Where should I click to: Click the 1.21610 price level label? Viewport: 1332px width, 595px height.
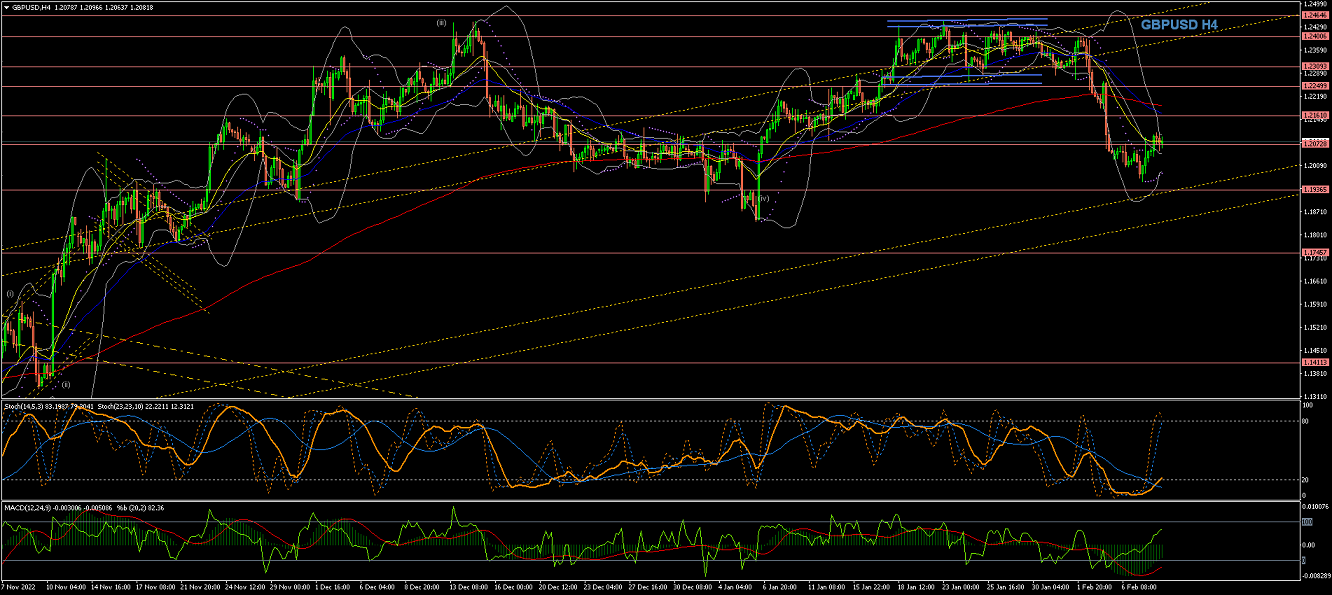click(x=1316, y=115)
